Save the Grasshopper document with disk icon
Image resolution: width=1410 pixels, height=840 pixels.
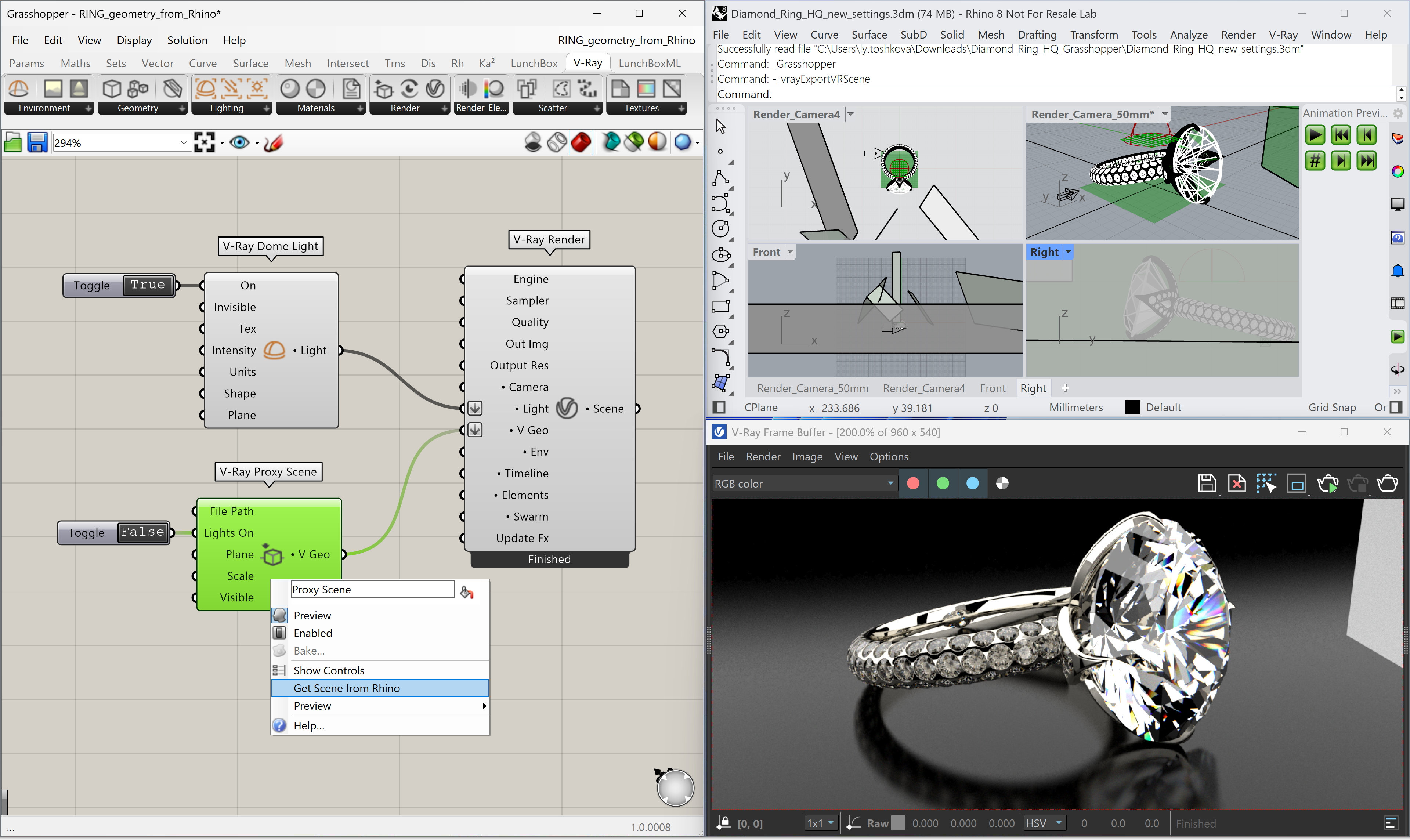[x=37, y=143]
